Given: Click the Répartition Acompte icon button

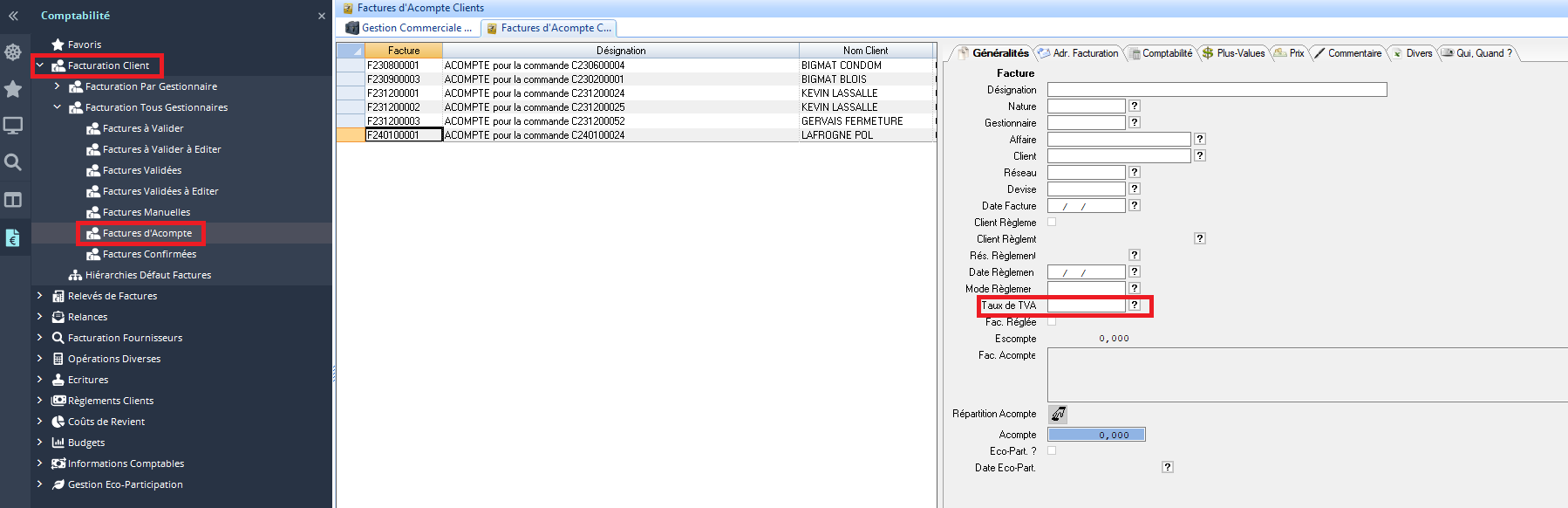Looking at the screenshot, I should click(1058, 414).
